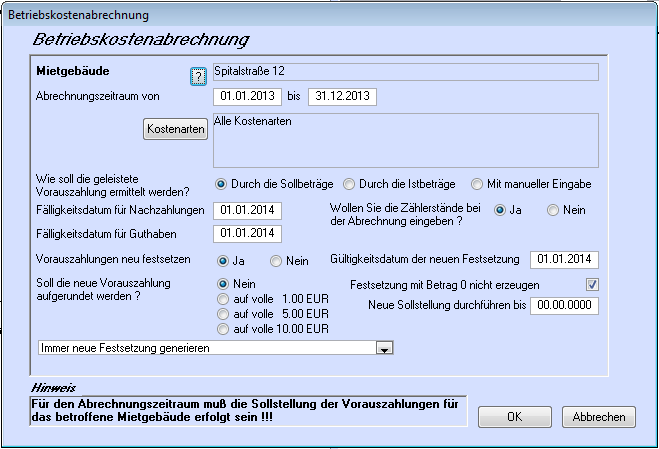Image resolution: width=659 pixels, height=449 pixels.
Task: Click the Abrechnungszeitraum end date 31.12.2013 field
Action: point(341,97)
